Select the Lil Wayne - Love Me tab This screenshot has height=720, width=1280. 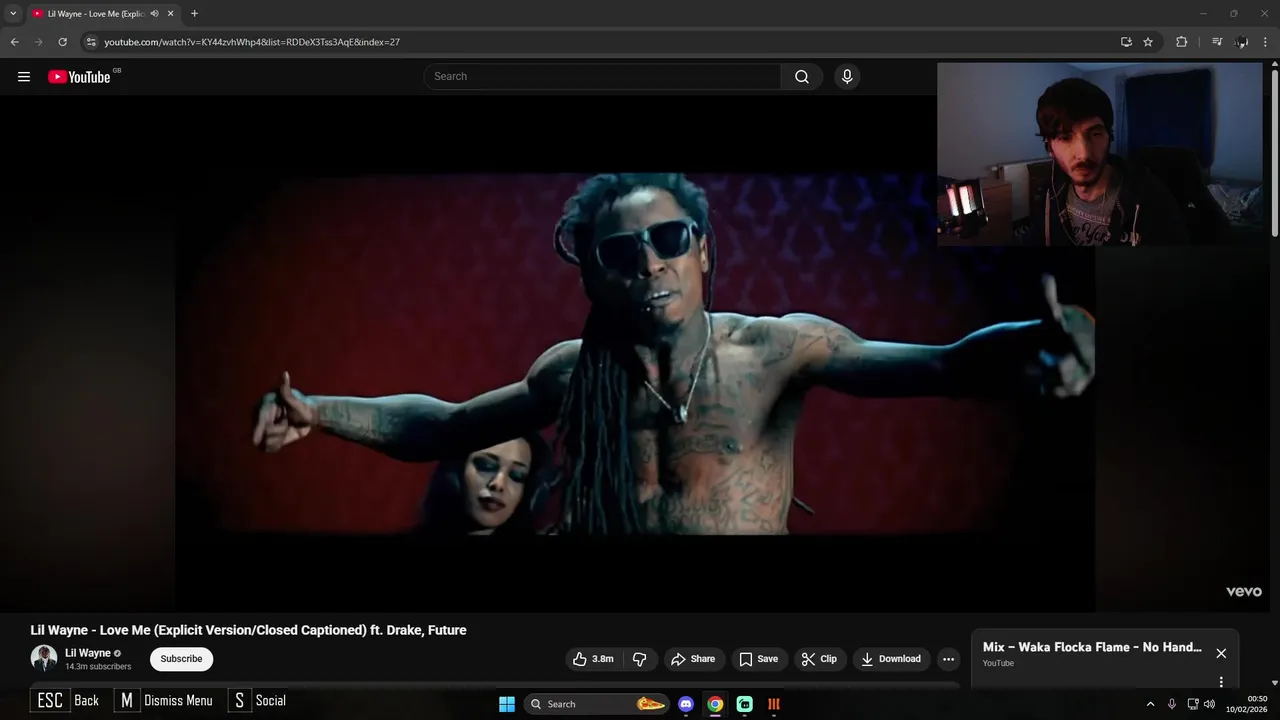coord(96,13)
